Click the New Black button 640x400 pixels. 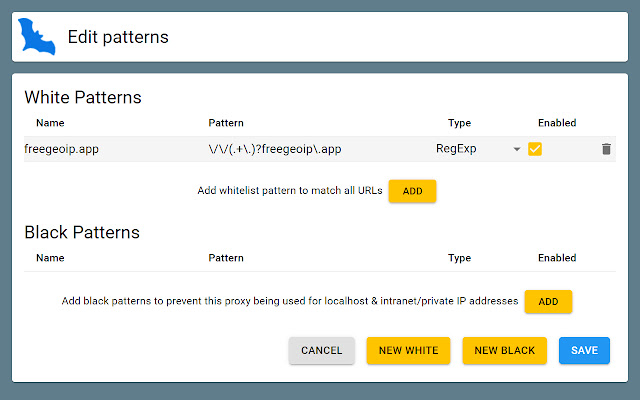click(x=505, y=351)
